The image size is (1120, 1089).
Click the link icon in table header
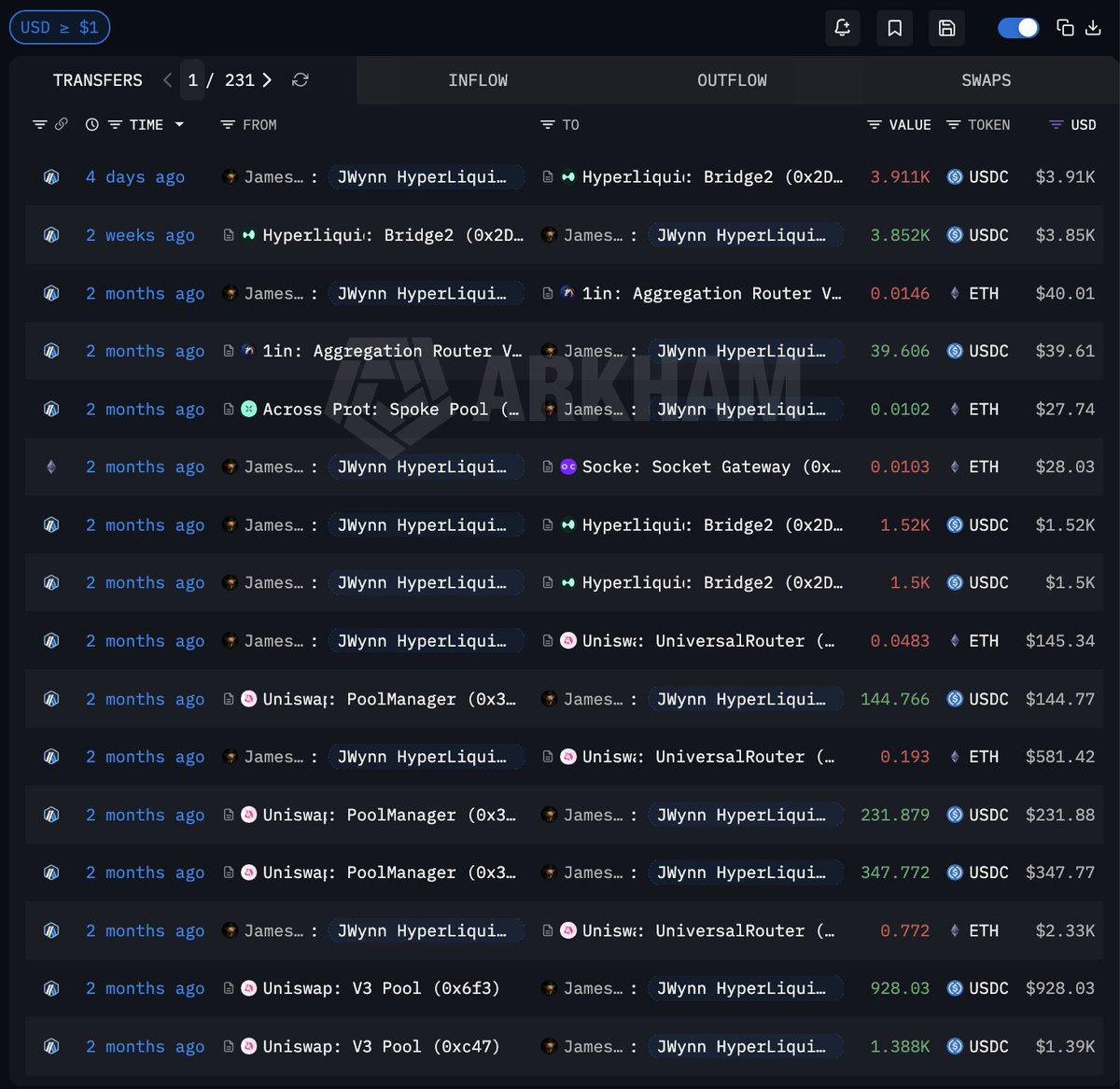(x=62, y=124)
